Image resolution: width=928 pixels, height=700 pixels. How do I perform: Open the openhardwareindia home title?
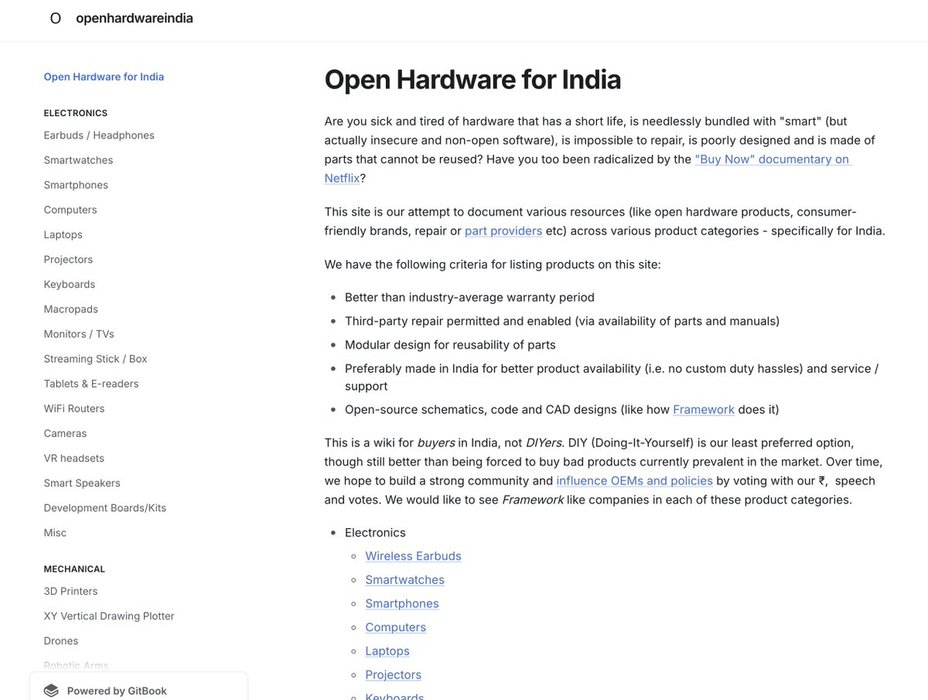134,18
